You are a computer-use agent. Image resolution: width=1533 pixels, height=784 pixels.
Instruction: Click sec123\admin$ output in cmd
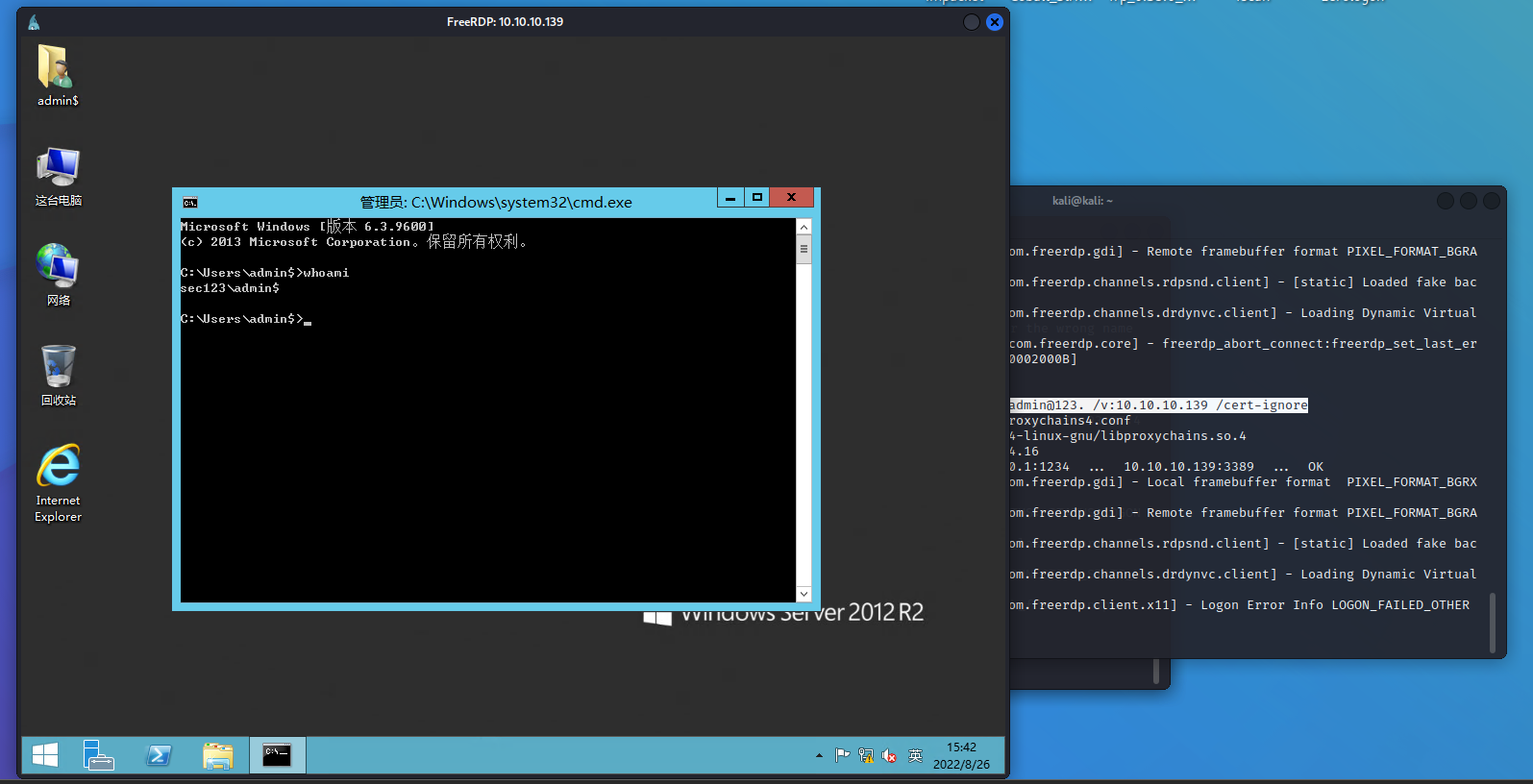pyautogui.click(x=230, y=288)
